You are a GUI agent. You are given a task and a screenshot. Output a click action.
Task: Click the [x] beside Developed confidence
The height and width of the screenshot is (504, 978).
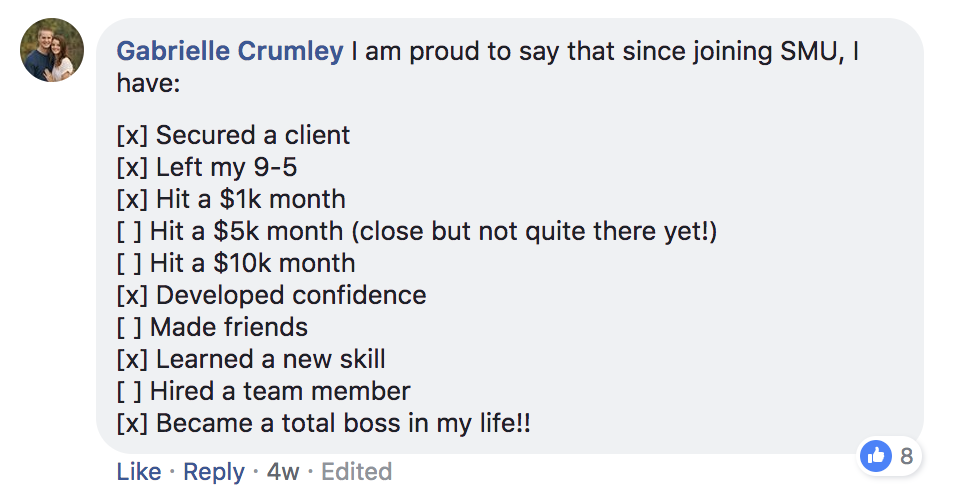[133, 295]
